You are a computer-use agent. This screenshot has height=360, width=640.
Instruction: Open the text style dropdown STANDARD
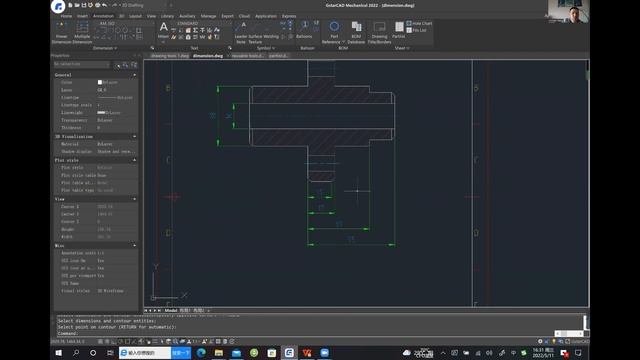pos(203,24)
